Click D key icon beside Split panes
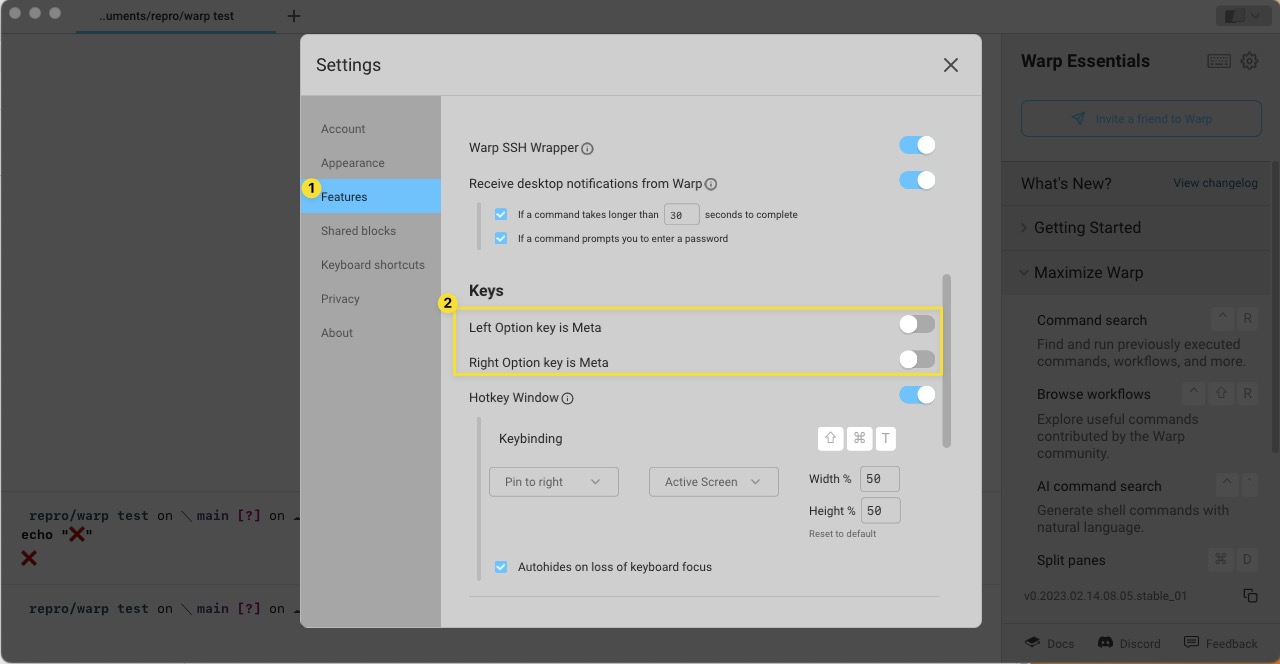1280x664 pixels. click(x=1247, y=559)
